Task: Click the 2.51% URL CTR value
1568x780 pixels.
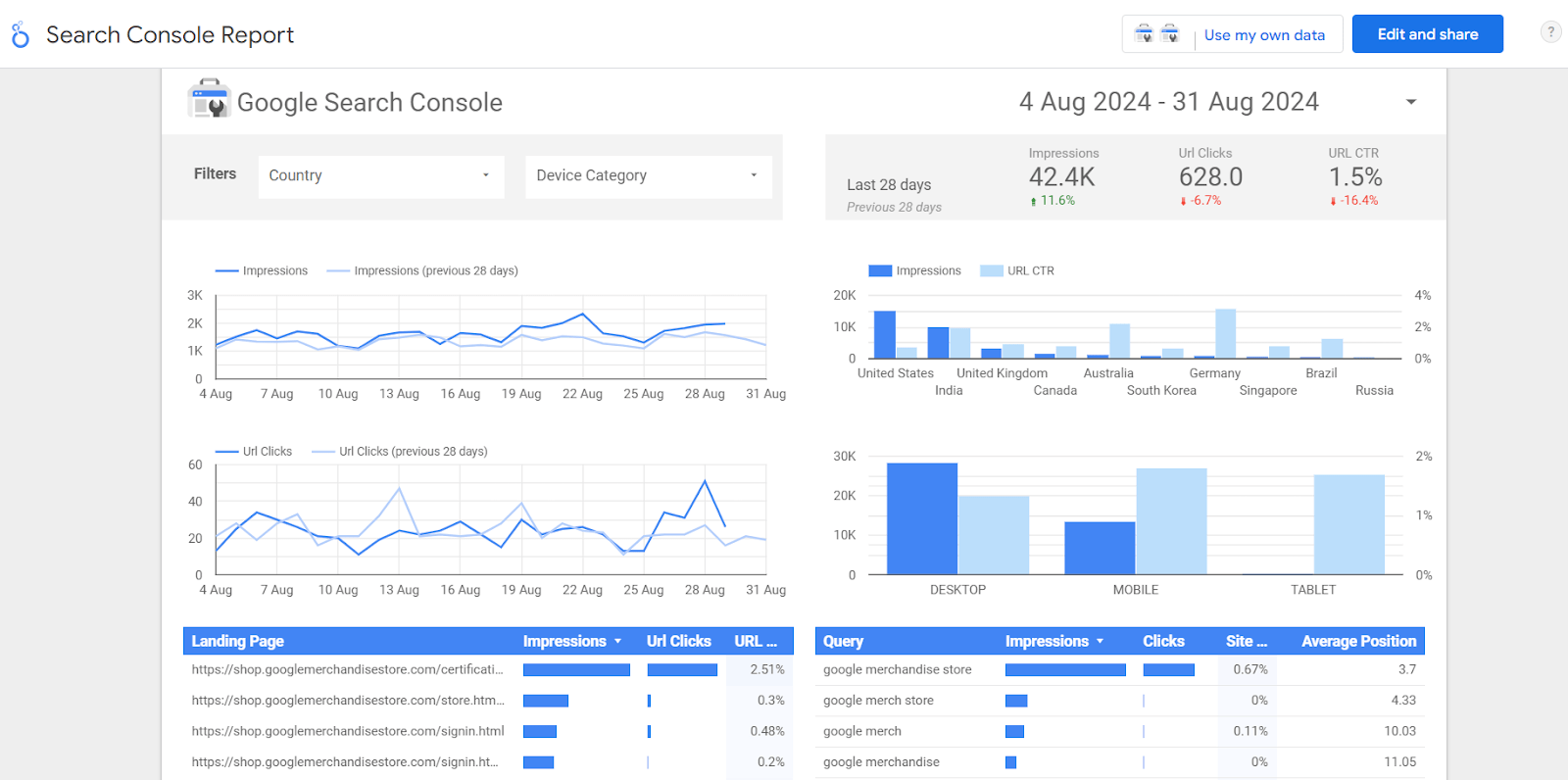Action: click(x=767, y=670)
